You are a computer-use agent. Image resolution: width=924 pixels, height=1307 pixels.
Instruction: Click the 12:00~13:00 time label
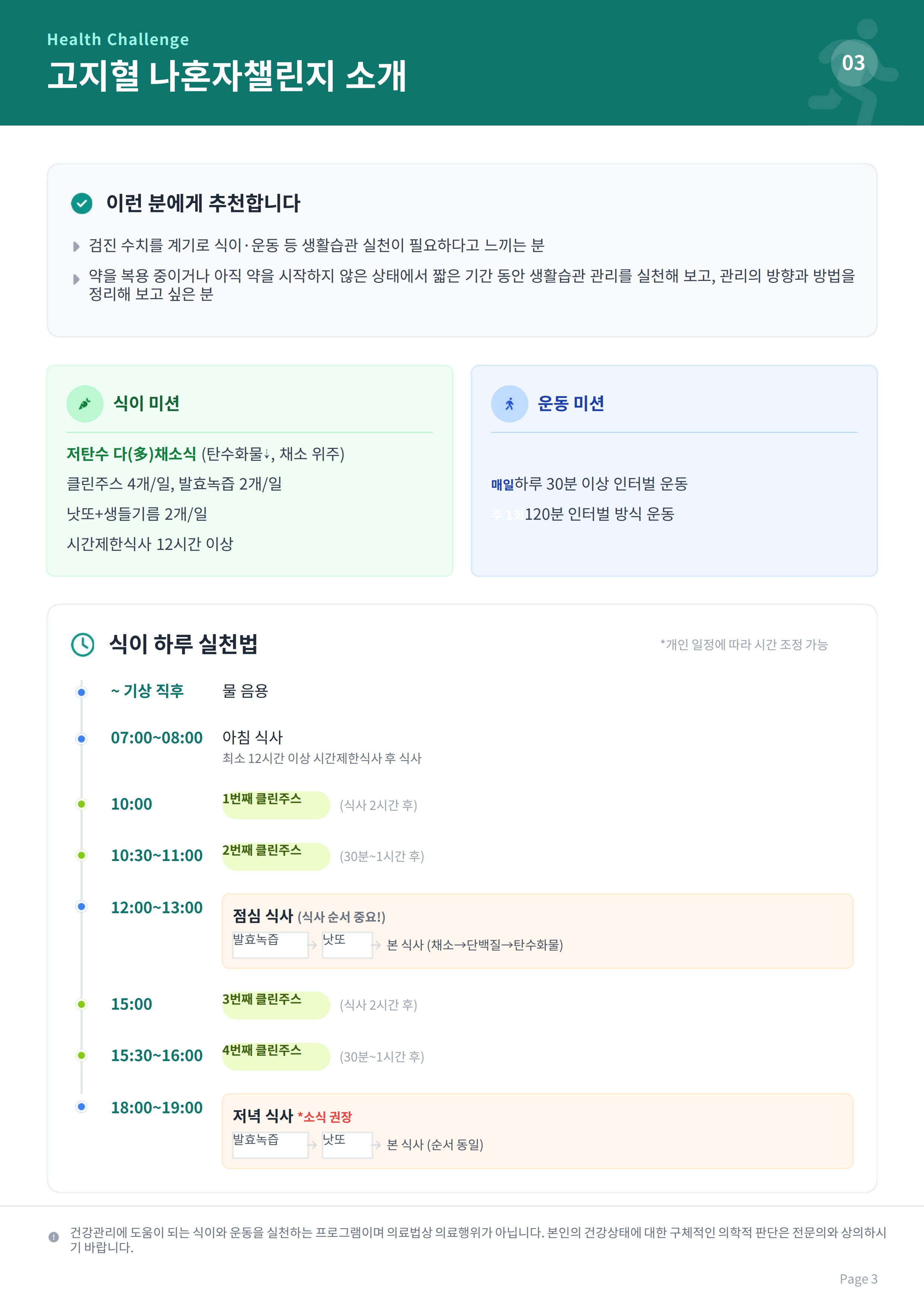click(156, 907)
